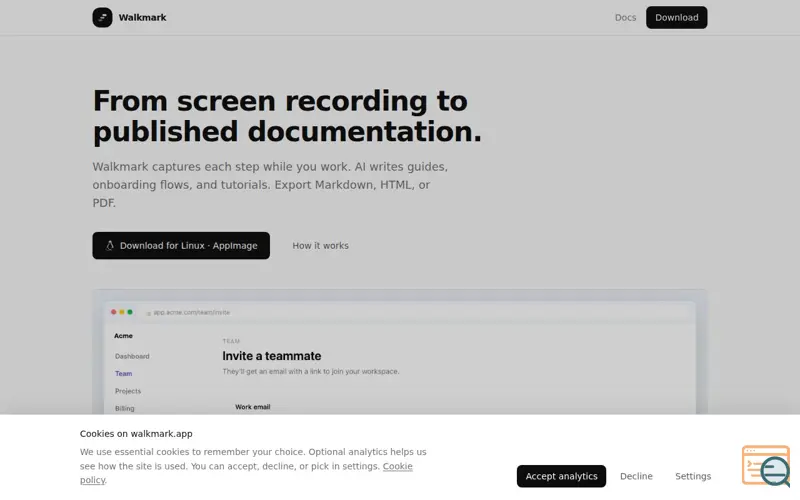Open cookie Settings
The width and height of the screenshot is (800, 500).
693,476
